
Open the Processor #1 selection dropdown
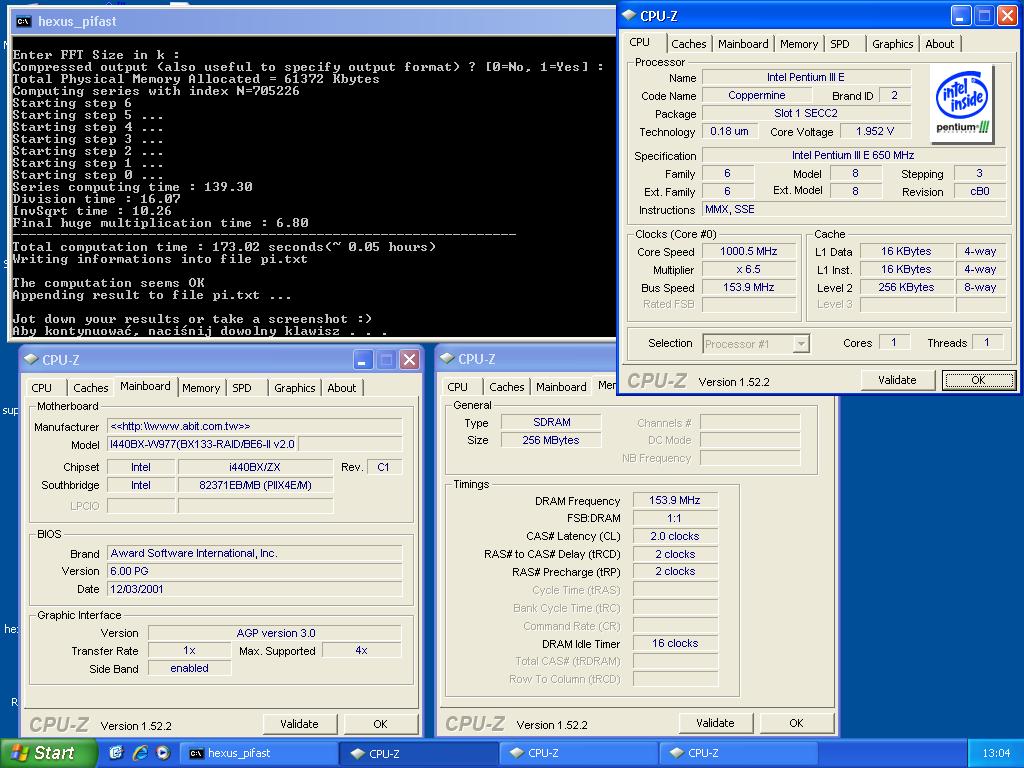click(801, 344)
